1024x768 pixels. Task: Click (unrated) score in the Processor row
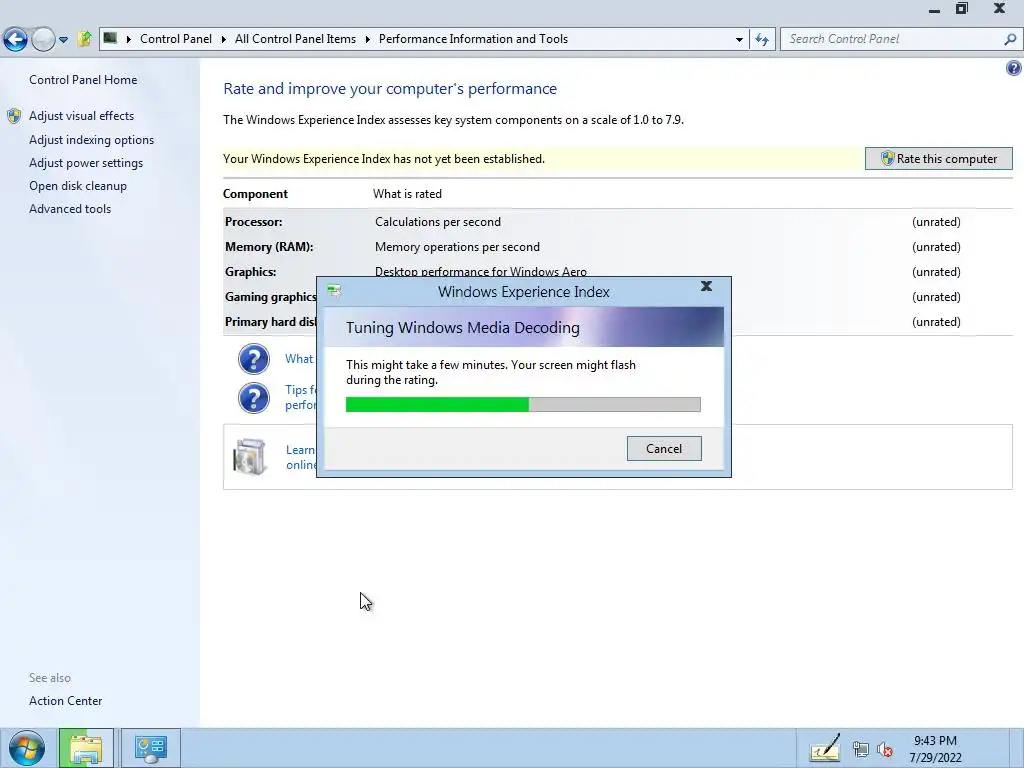(936, 222)
